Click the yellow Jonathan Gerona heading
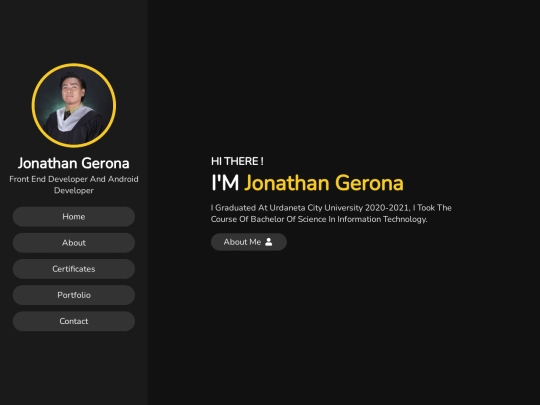540x405 pixels. tap(324, 183)
